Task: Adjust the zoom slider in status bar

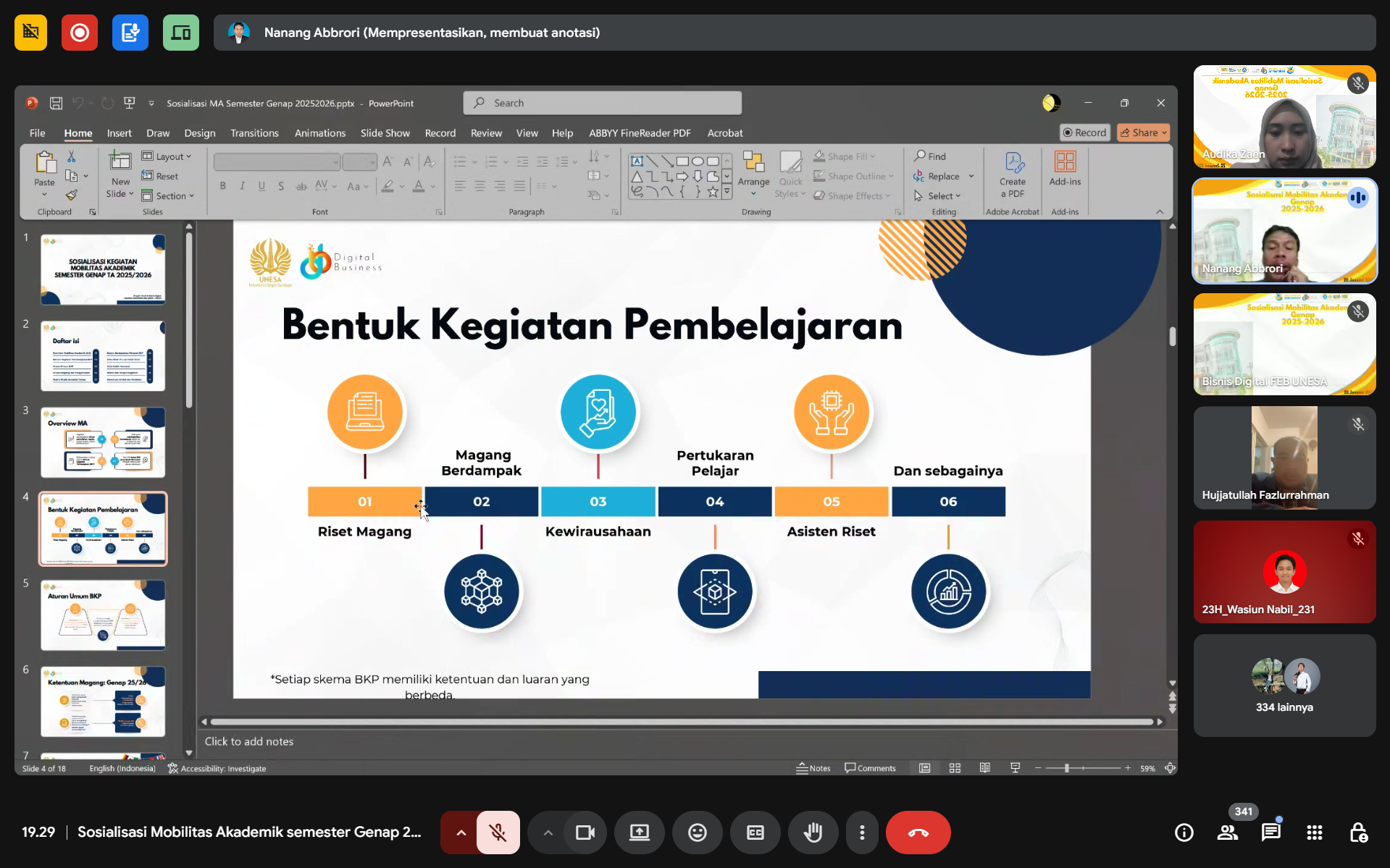Action: [x=1066, y=768]
